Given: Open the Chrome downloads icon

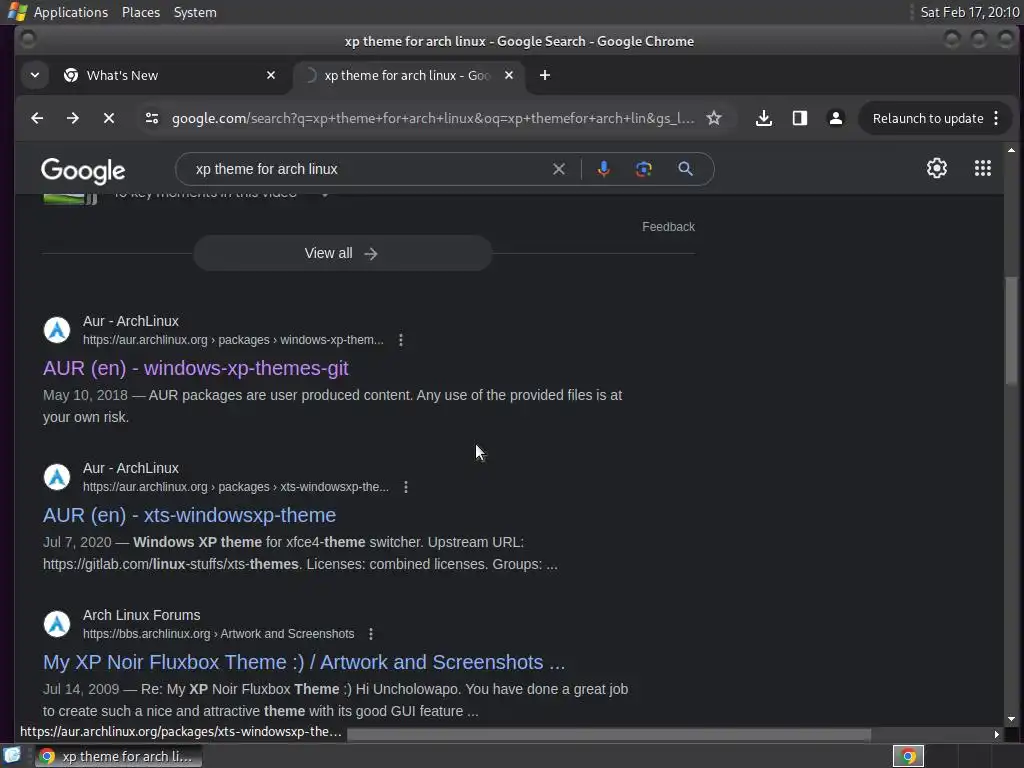Looking at the screenshot, I should click(763, 118).
